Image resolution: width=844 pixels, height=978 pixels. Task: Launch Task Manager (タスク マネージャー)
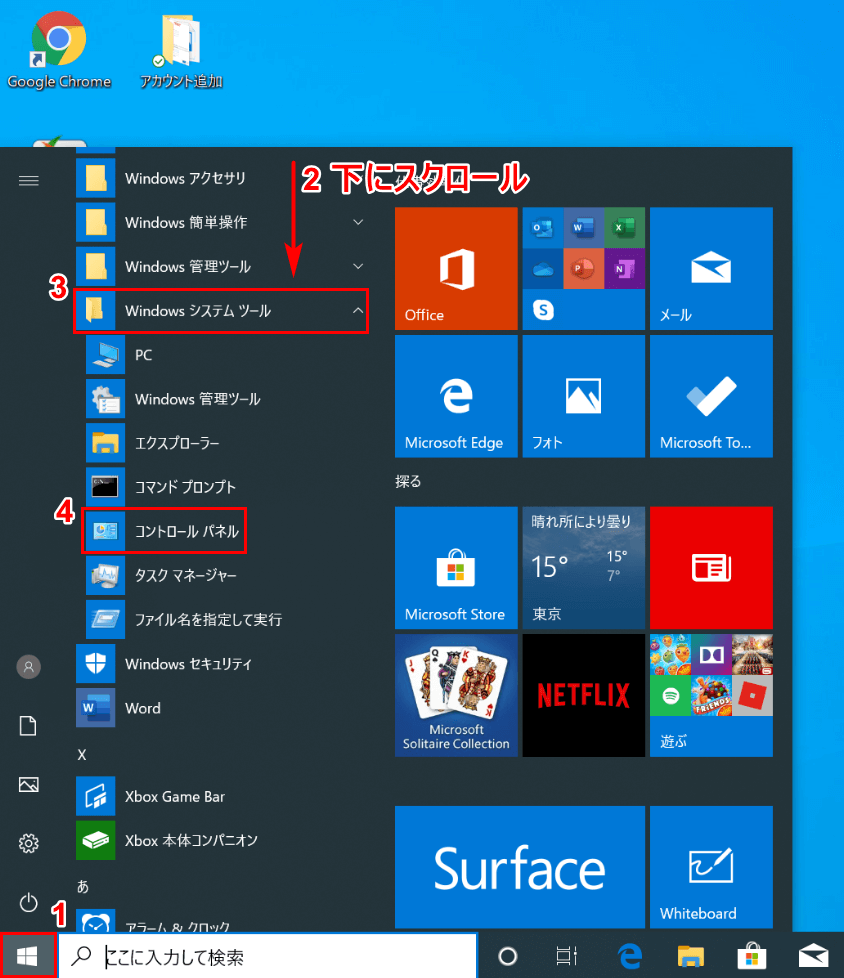pyautogui.click(x=225, y=575)
